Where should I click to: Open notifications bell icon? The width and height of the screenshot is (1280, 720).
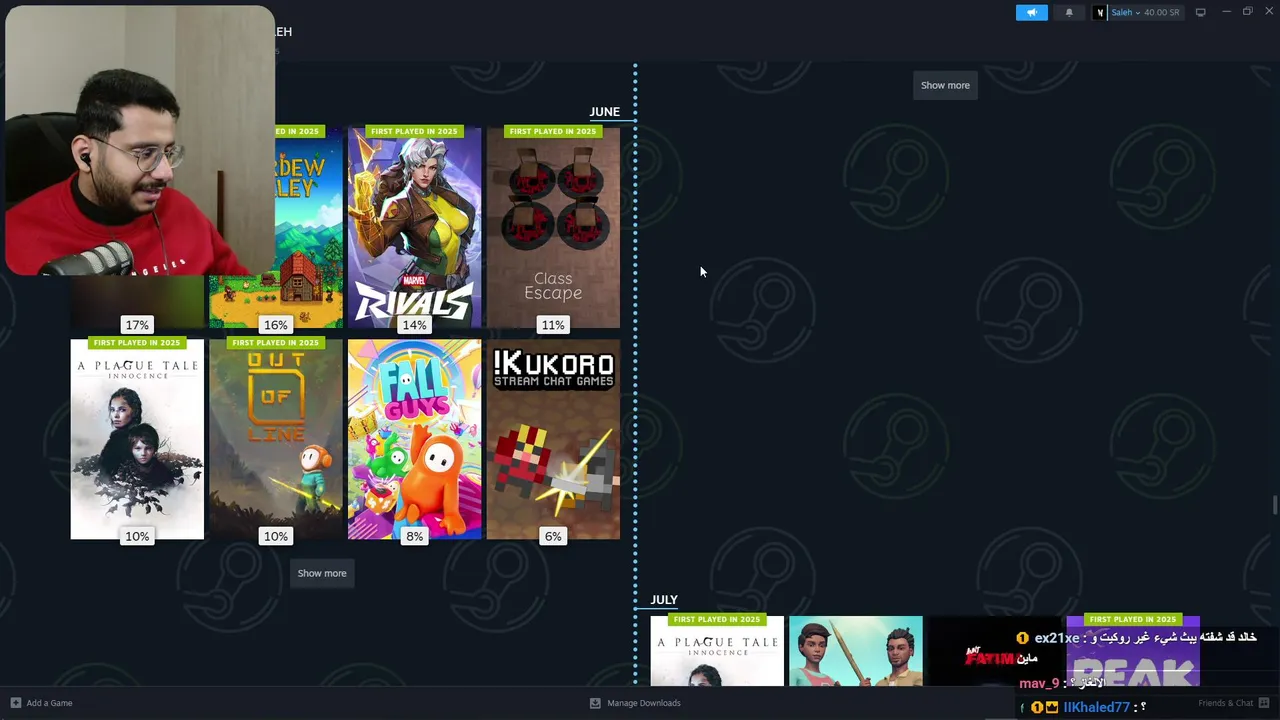click(1069, 12)
